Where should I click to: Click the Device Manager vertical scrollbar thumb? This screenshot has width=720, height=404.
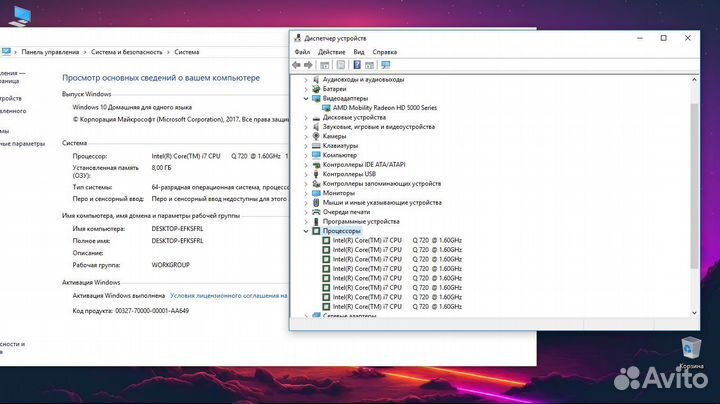[x=694, y=186]
